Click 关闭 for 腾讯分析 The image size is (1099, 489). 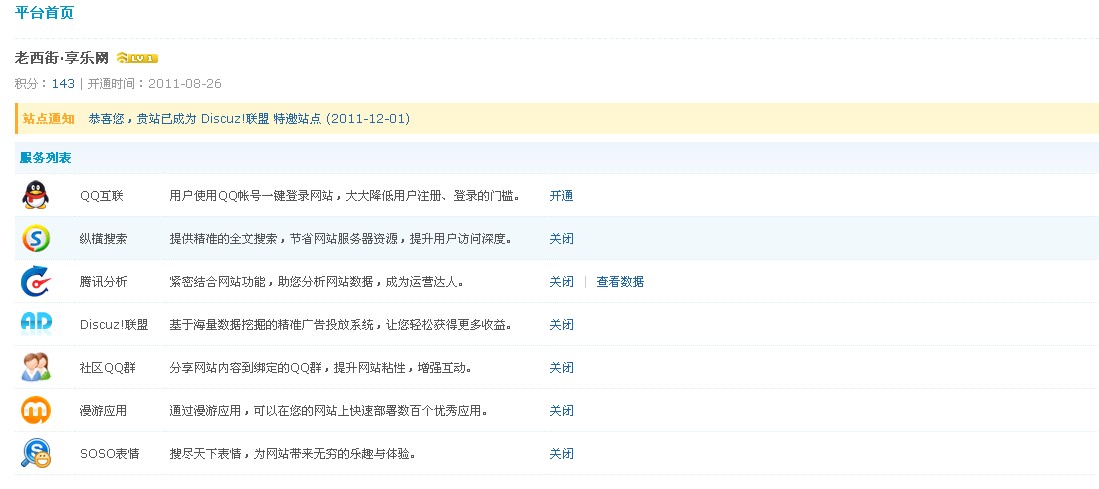tap(561, 282)
